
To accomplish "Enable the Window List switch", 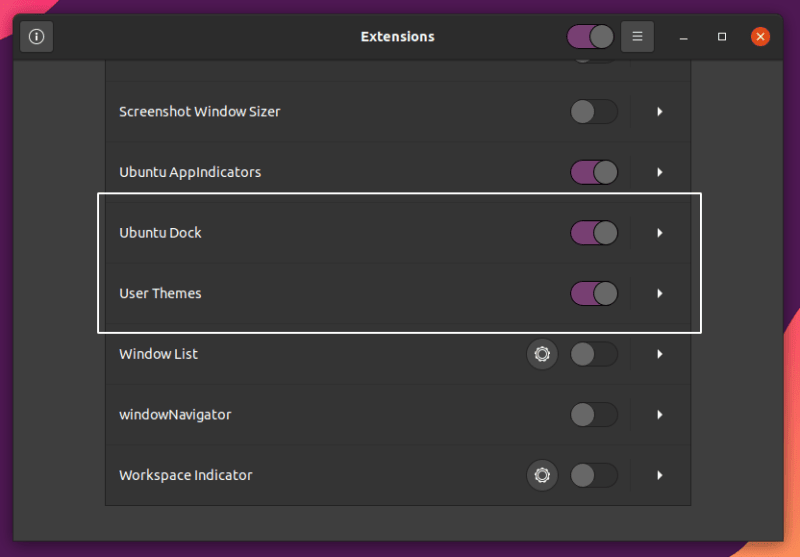I will coord(594,354).
